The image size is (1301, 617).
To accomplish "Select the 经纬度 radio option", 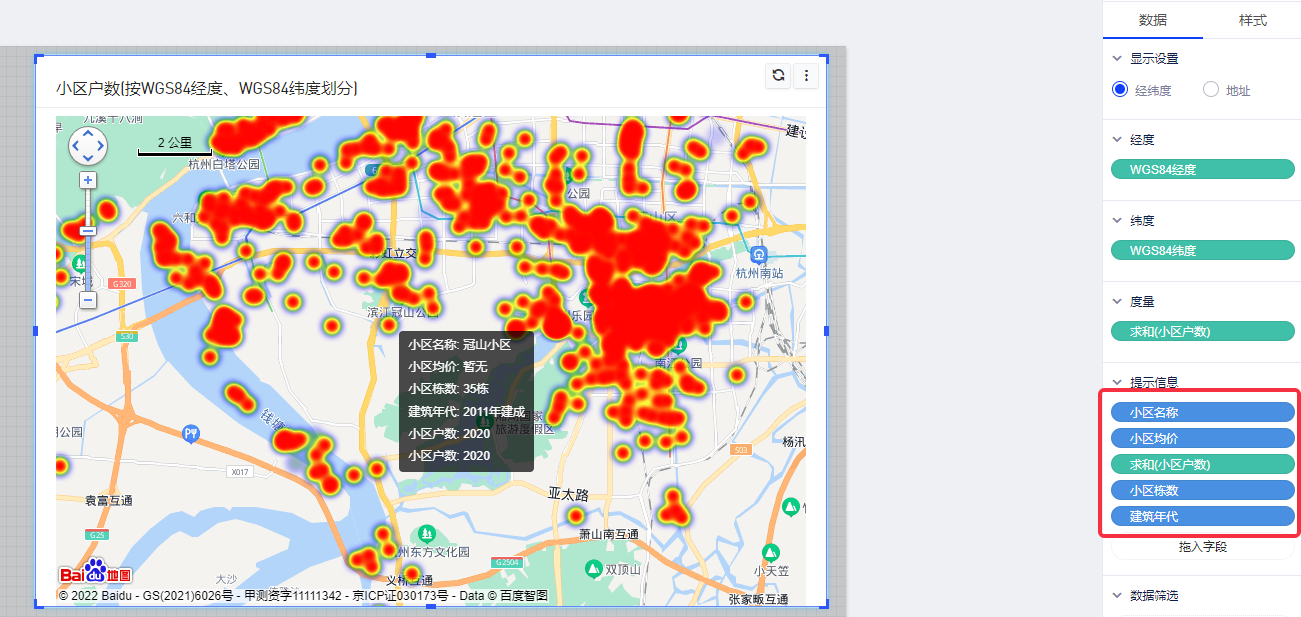I will [x=1120, y=90].
